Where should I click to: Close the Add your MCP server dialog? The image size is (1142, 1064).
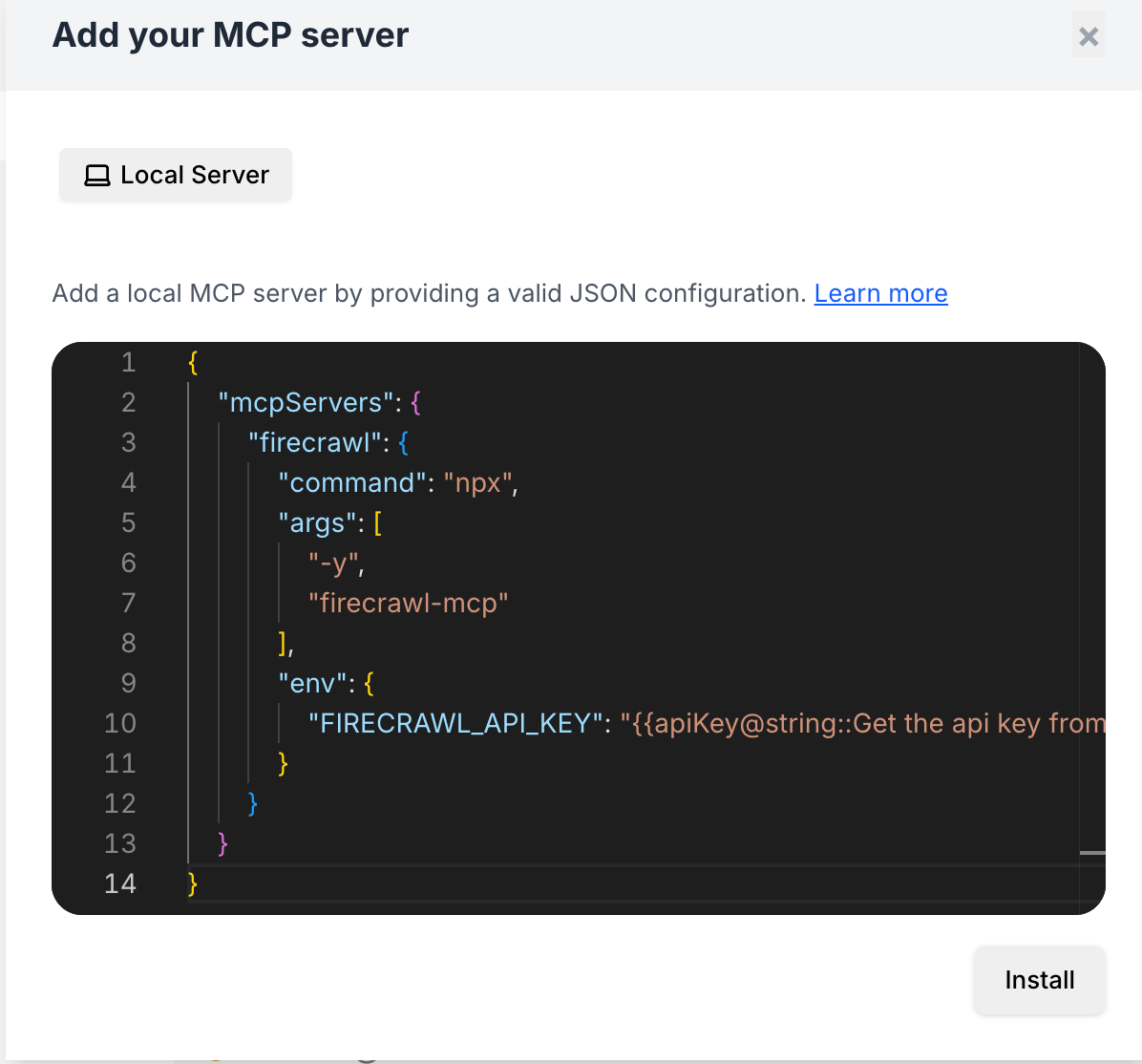pos(1089,35)
